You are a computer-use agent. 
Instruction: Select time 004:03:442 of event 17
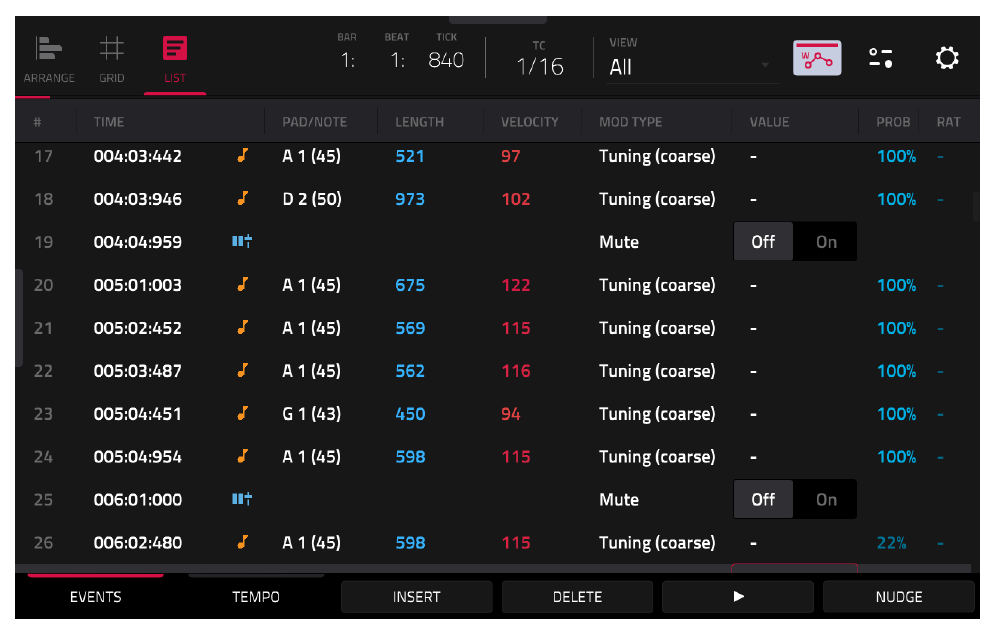point(137,156)
